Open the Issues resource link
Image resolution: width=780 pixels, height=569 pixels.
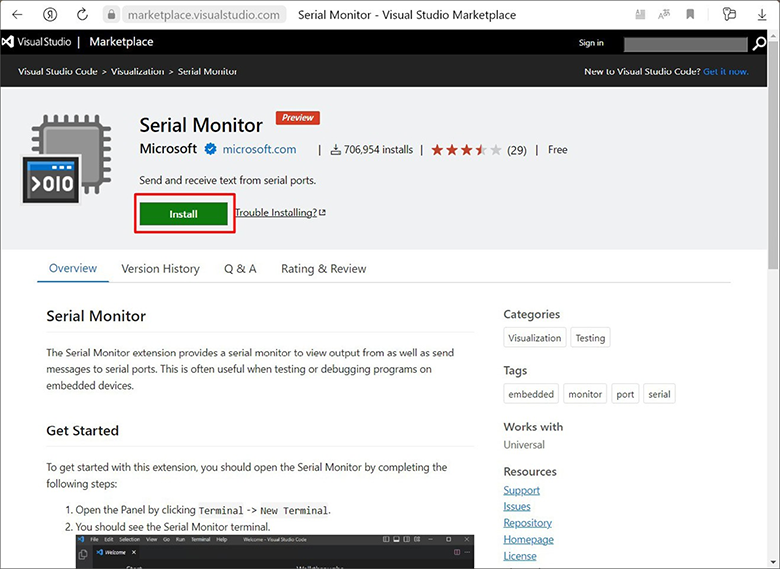point(517,506)
